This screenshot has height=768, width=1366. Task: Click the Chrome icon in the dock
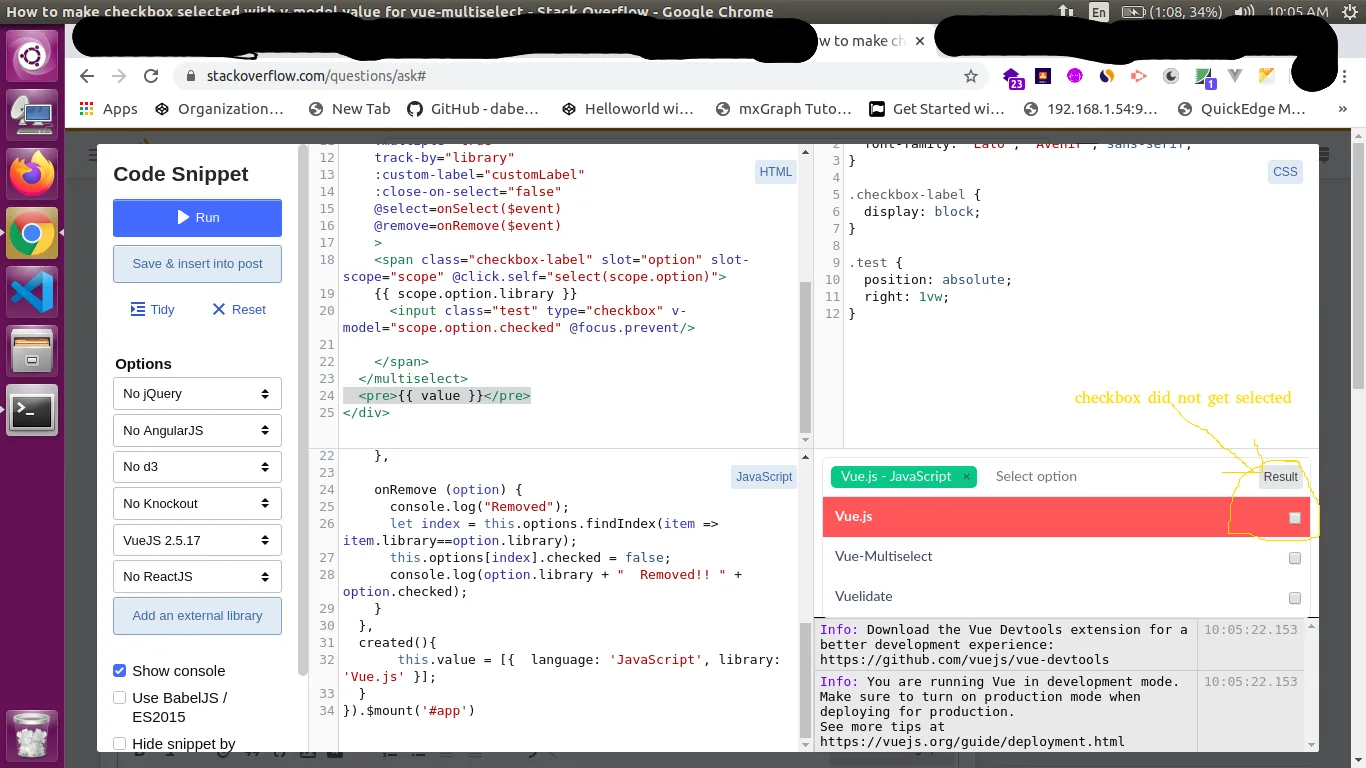32,234
